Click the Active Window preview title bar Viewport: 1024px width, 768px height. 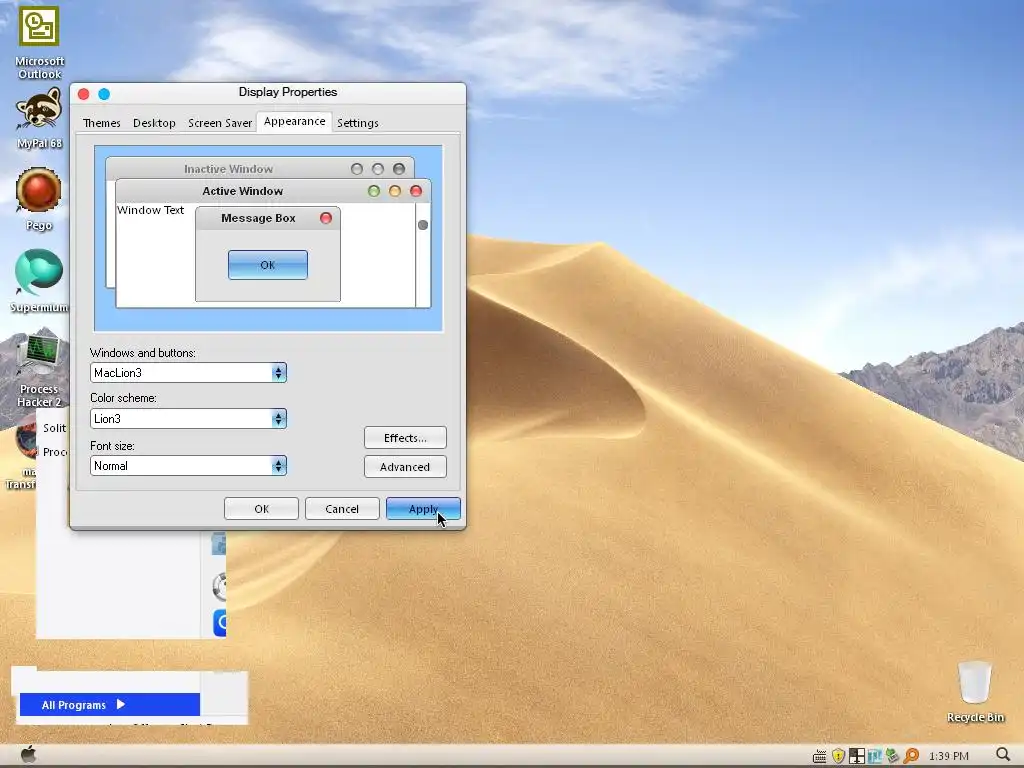click(273, 191)
